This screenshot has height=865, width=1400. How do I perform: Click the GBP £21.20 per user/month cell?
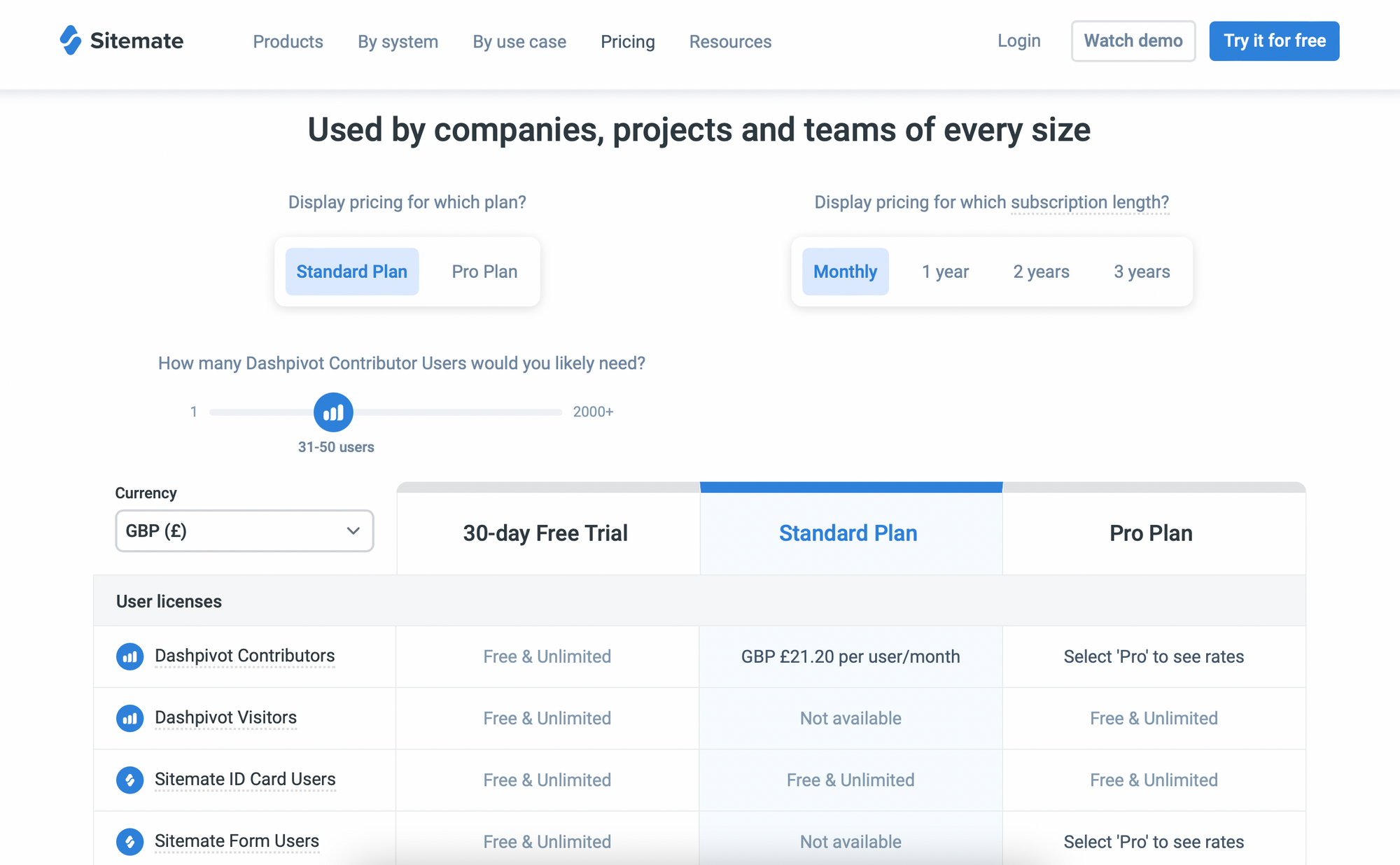coord(850,656)
